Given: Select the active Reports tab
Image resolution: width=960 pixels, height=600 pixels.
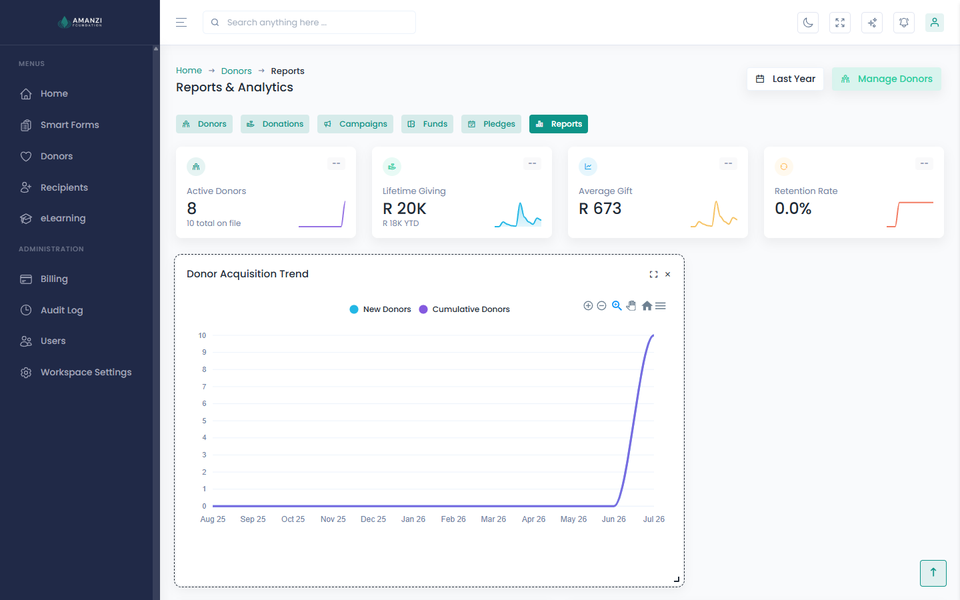Looking at the screenshot, I should click(558, 124).
